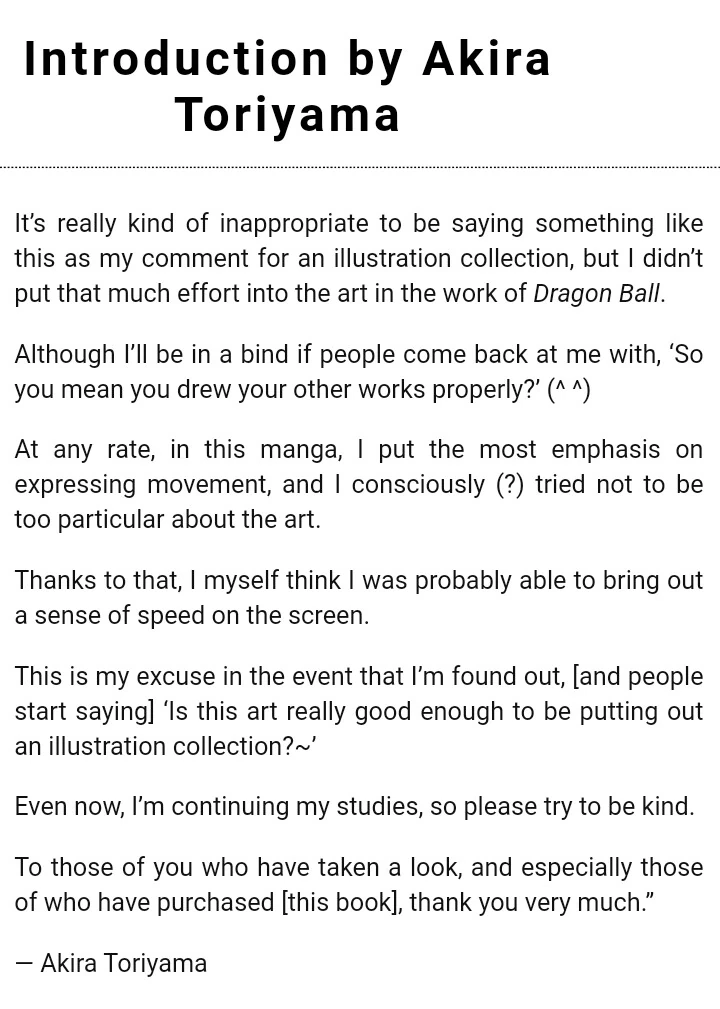
Task: Click the italic "Dragon Ball" title
Action: [596, 294]
